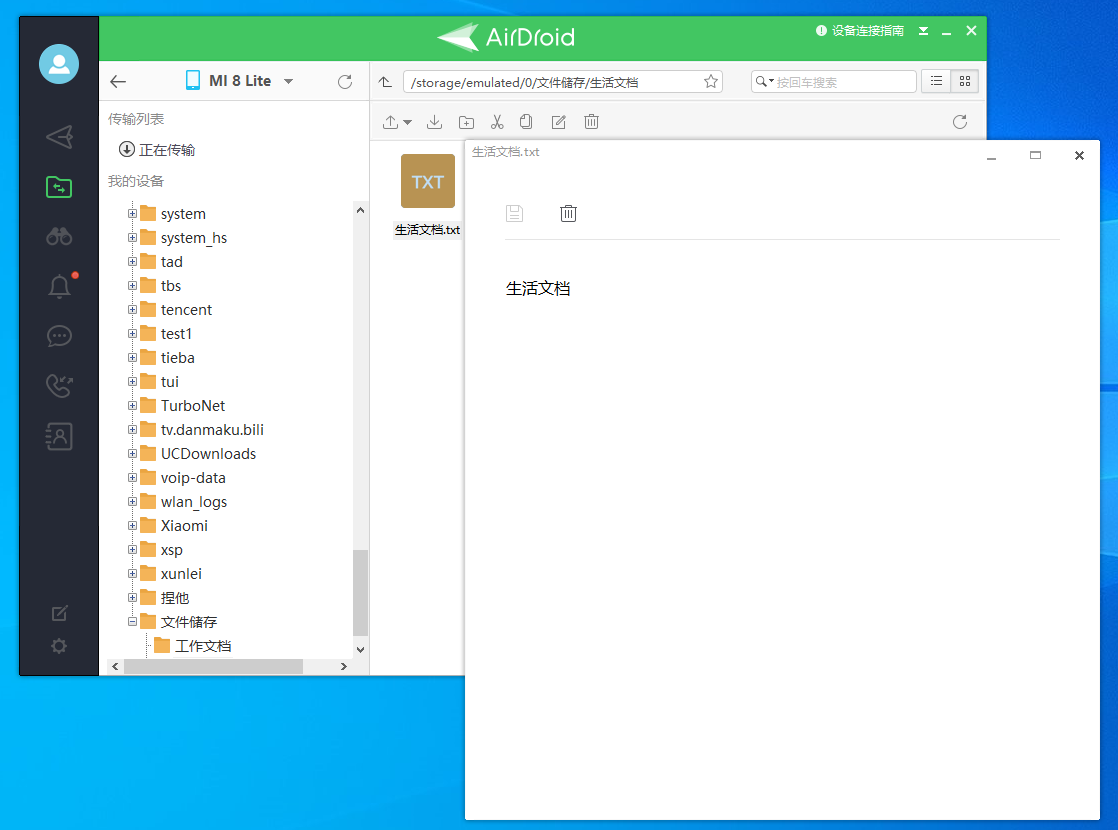Open the MI 8 Lite device dropdown
The width and height of the screenshot is (1118, 830).
pos(288,82)
